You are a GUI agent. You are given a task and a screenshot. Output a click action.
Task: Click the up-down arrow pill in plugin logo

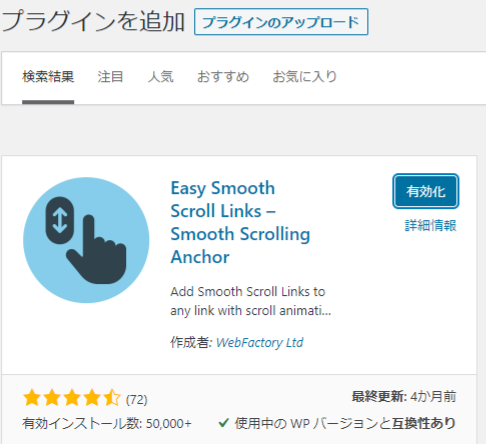pos(60,220)
